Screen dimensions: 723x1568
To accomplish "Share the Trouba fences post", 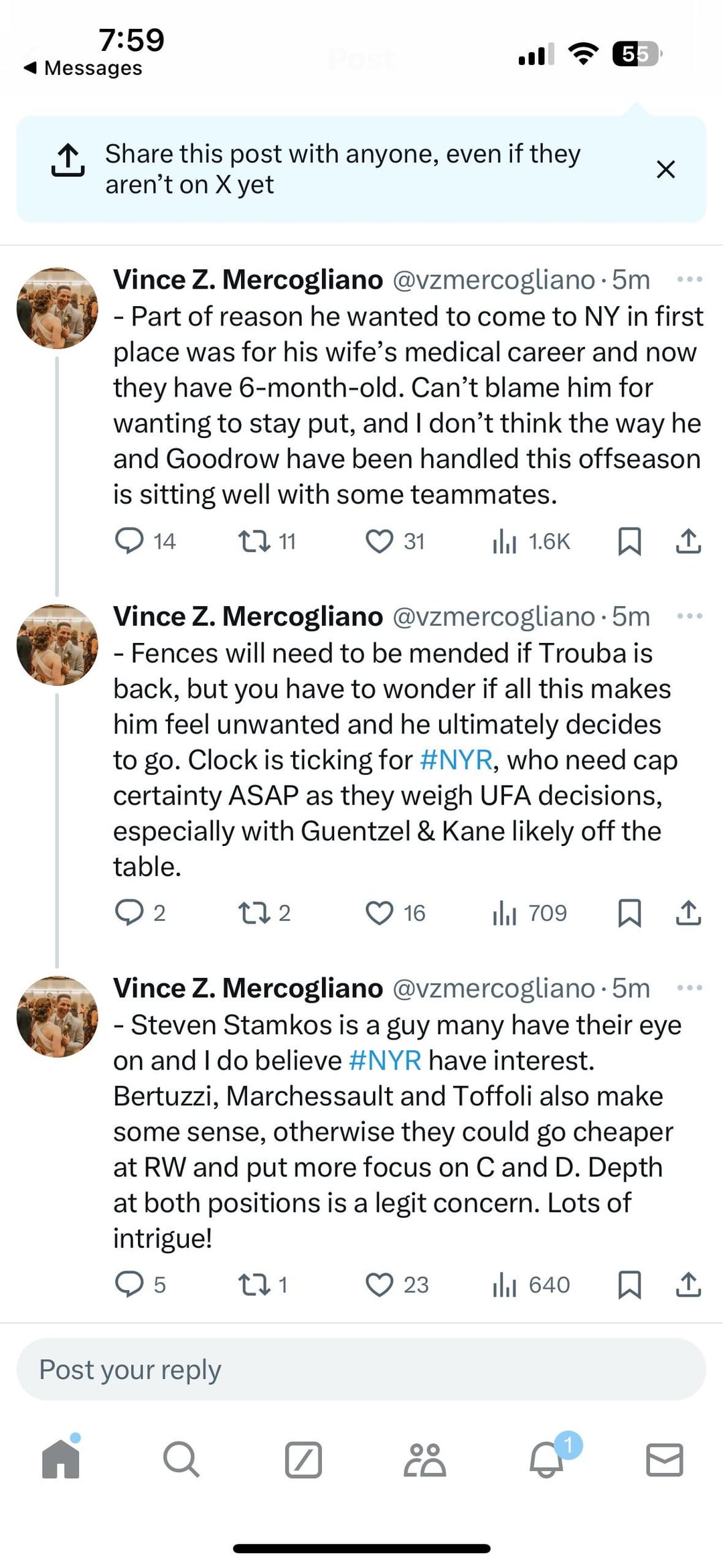I will [x=688, y=913].
